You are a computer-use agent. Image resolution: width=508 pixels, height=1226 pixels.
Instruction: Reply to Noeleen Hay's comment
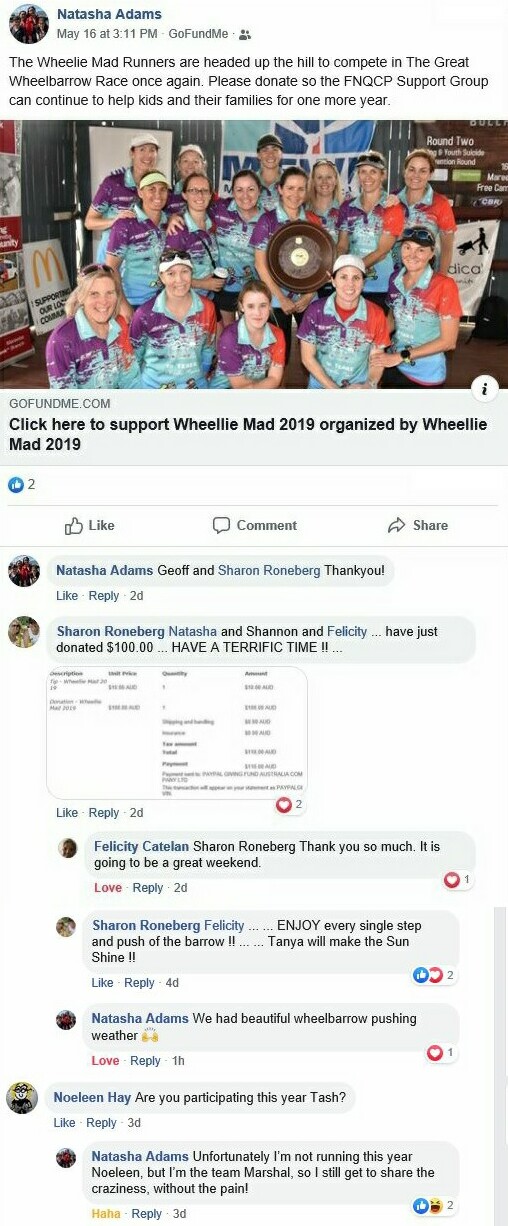pyautogui.click(x=102, y=1123)
